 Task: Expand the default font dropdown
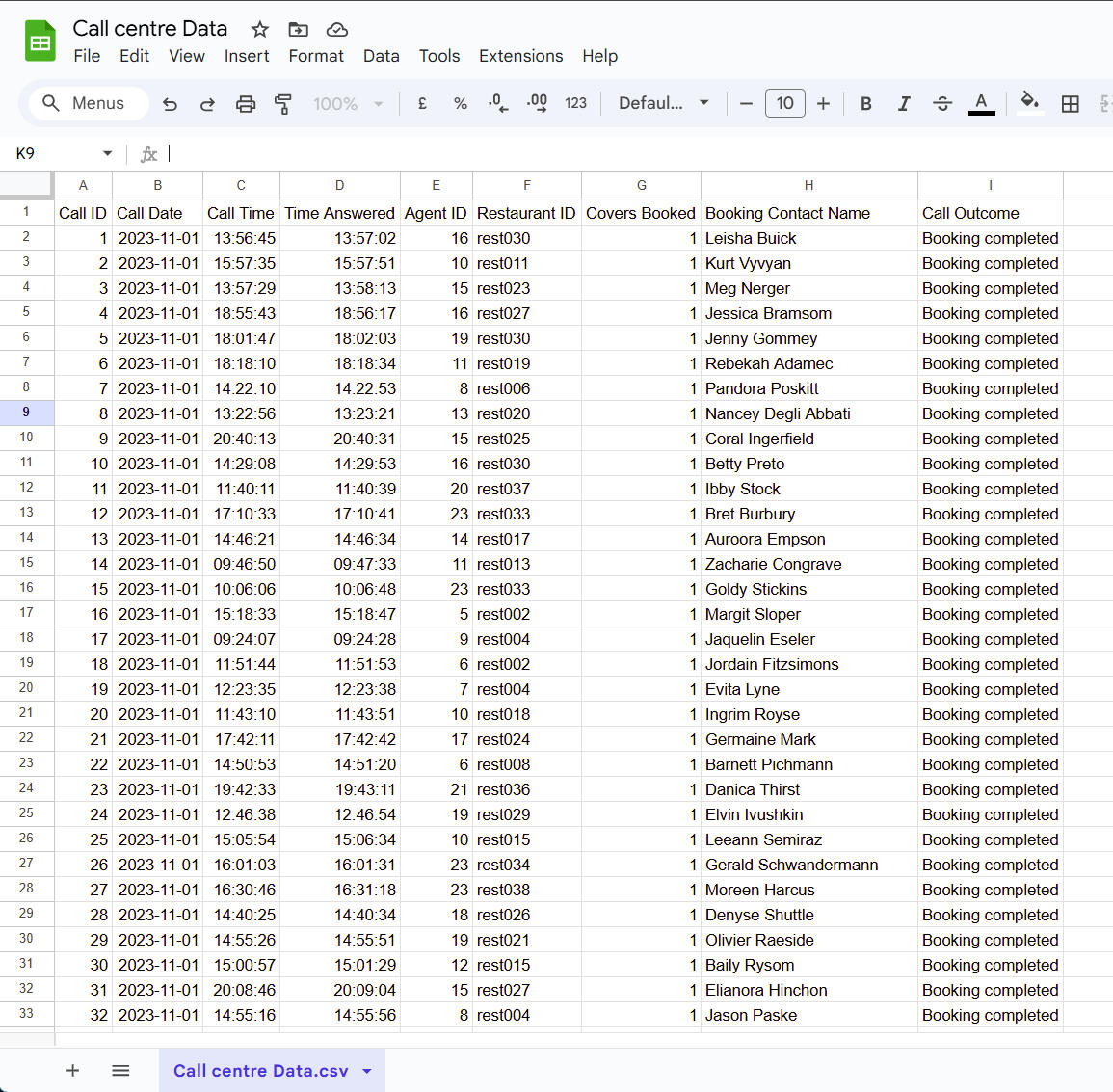point(664,104)
